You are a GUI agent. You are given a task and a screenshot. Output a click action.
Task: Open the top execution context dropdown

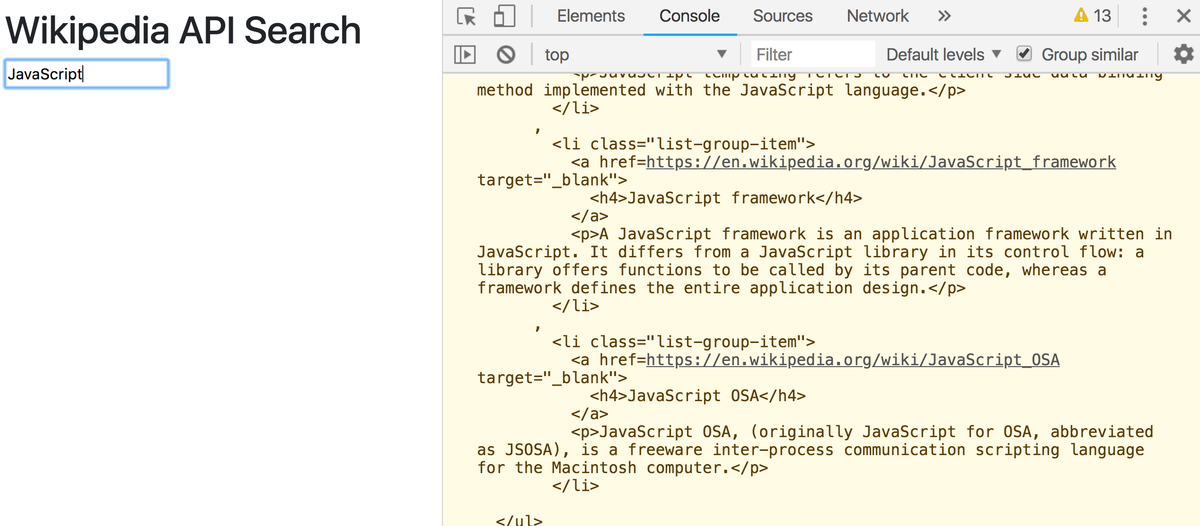[636, 55]
